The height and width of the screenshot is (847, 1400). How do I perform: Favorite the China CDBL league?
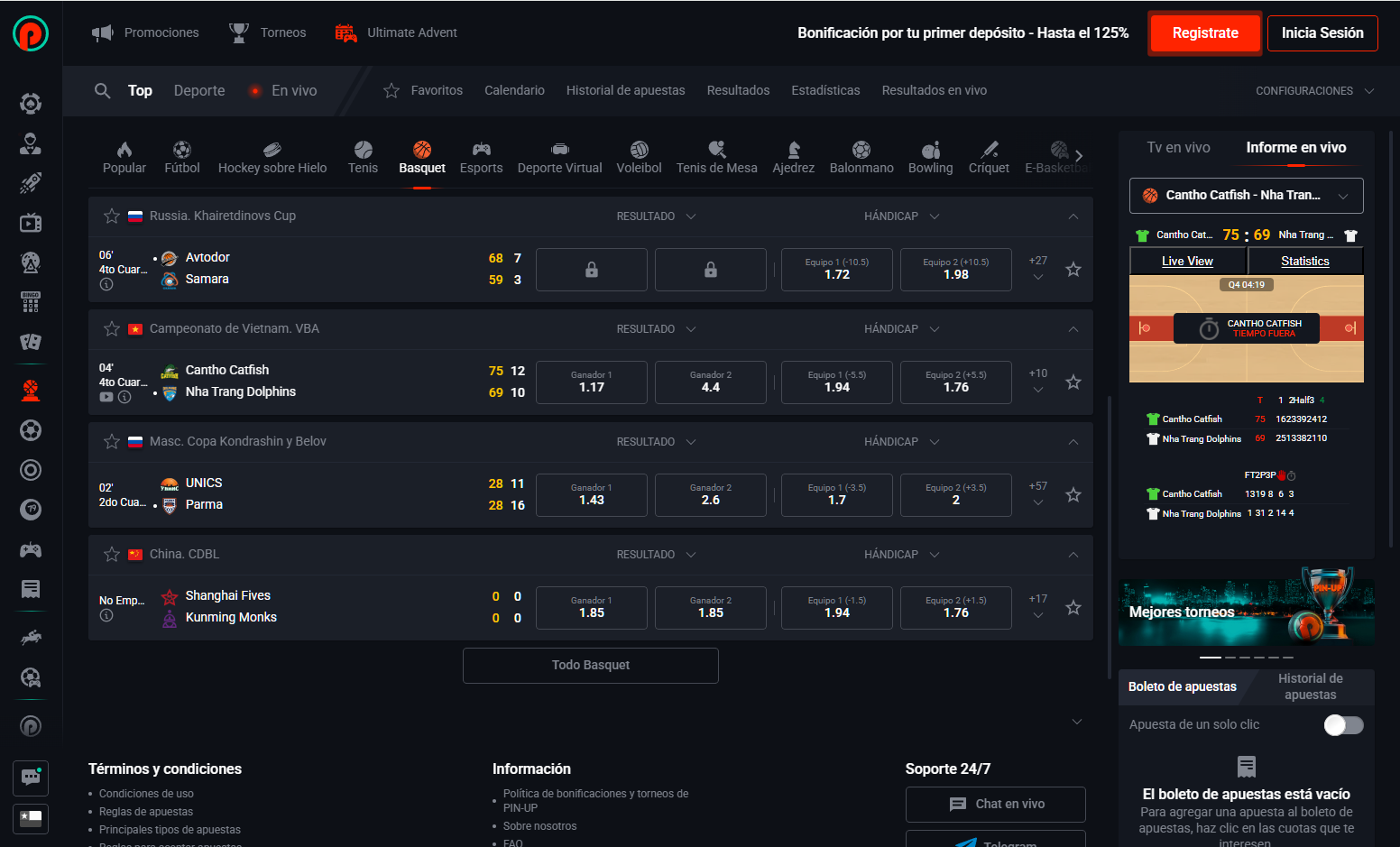(x=112, y=554)
